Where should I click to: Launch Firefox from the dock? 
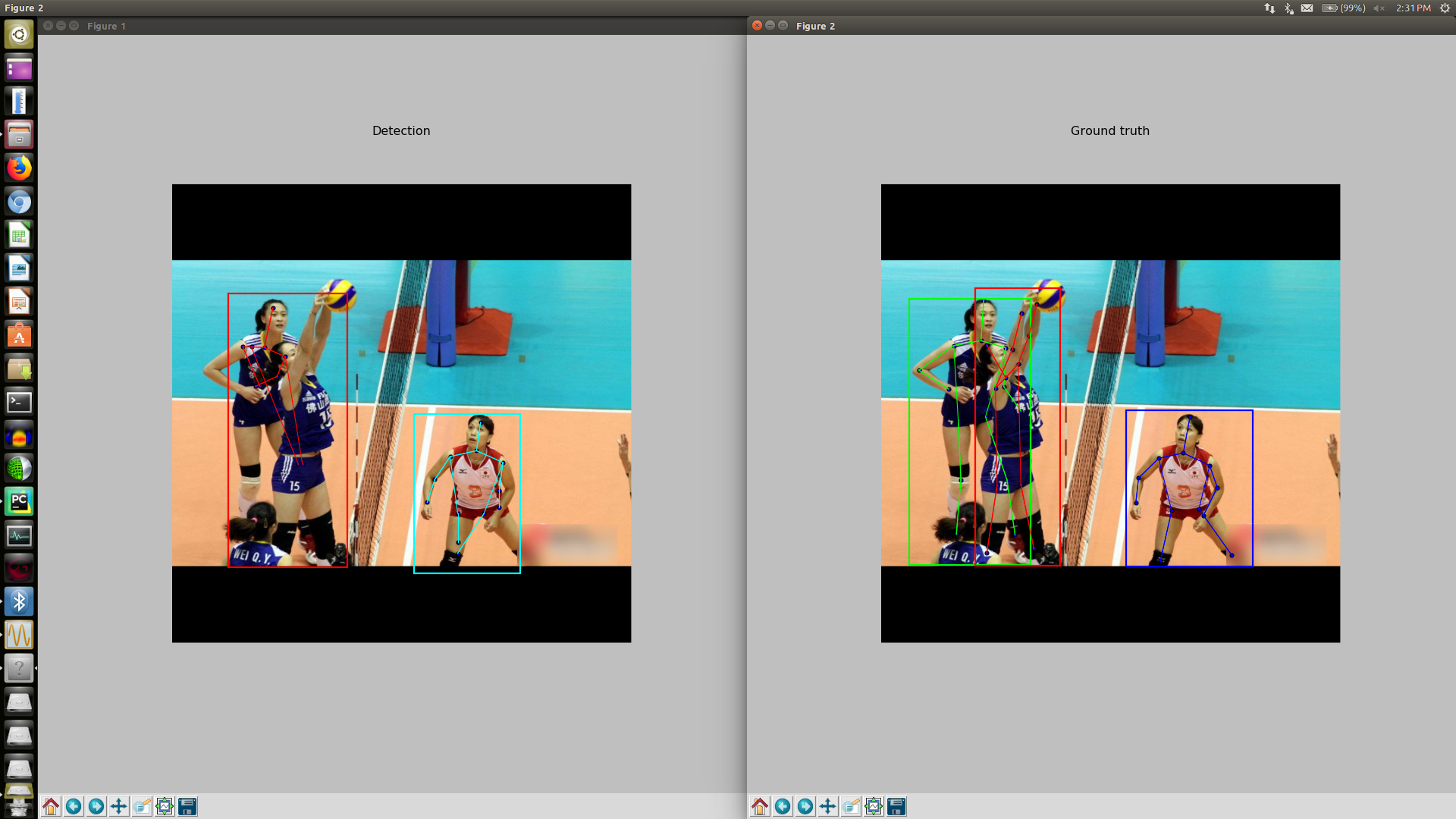19,168
